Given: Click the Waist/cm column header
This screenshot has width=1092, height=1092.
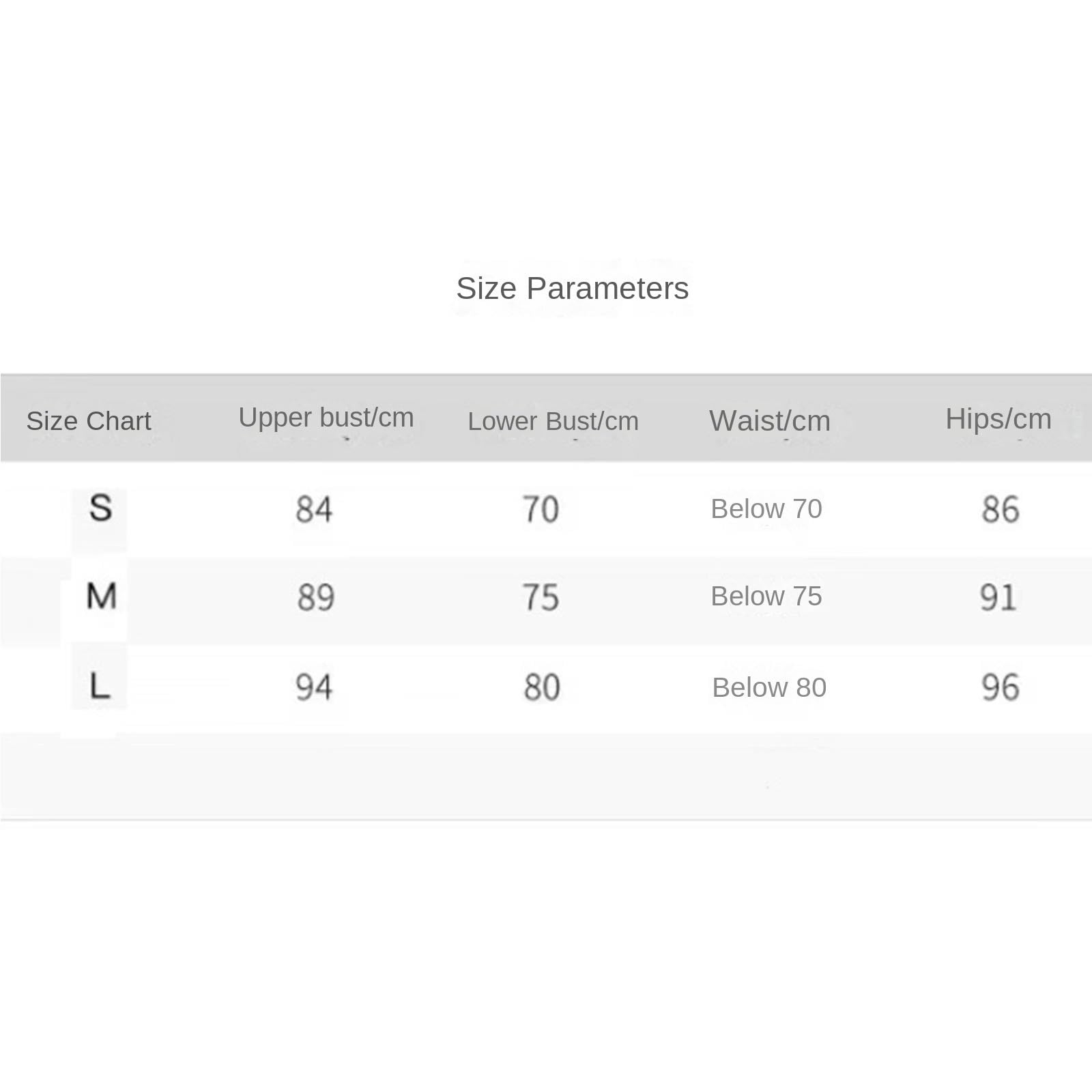Looking at the screenshot, I should 770,420.
